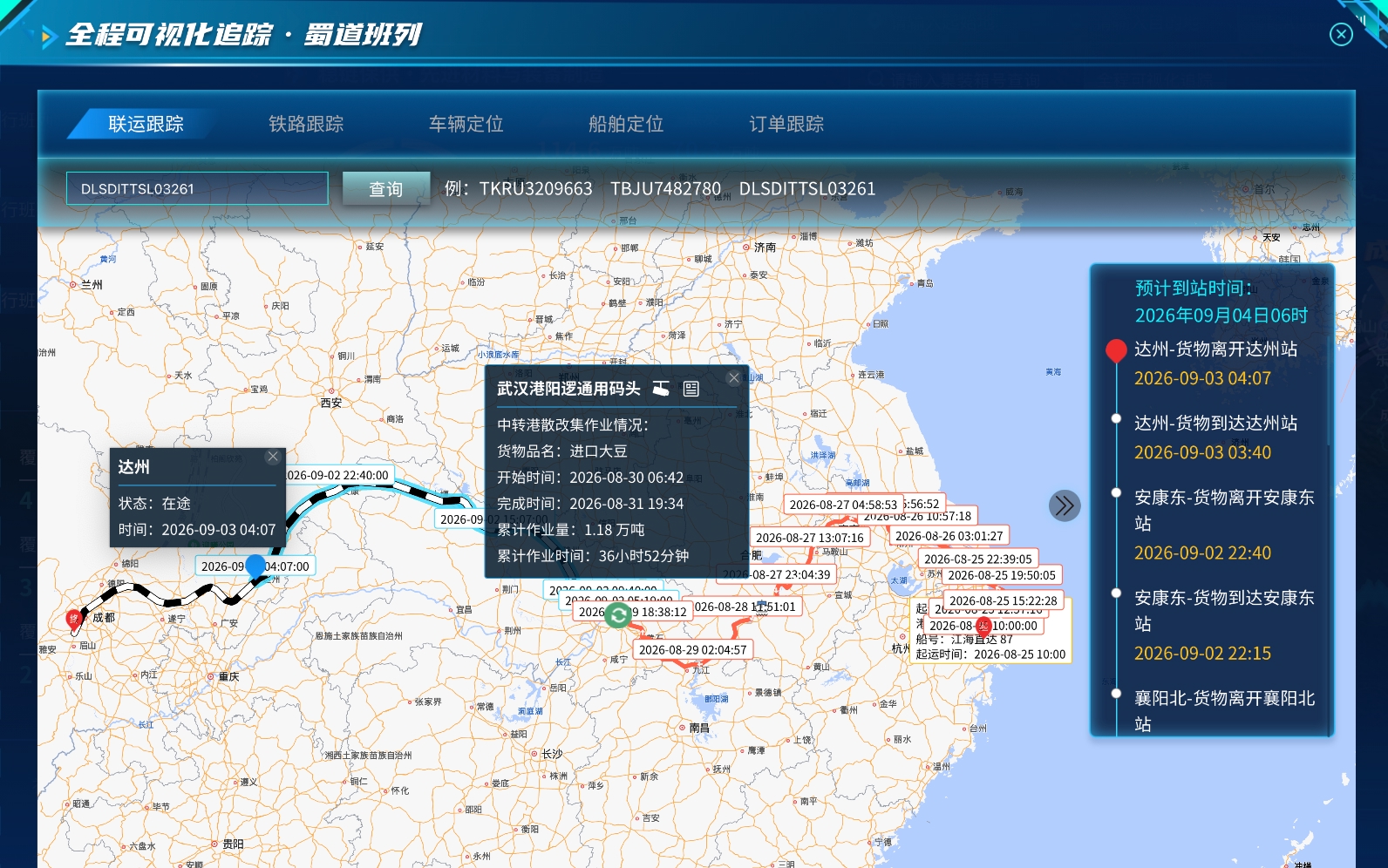Switch to the 车辆定位 tab
Screen dimensions: 1388x868
pyautogui.click(x=466, y=124)
